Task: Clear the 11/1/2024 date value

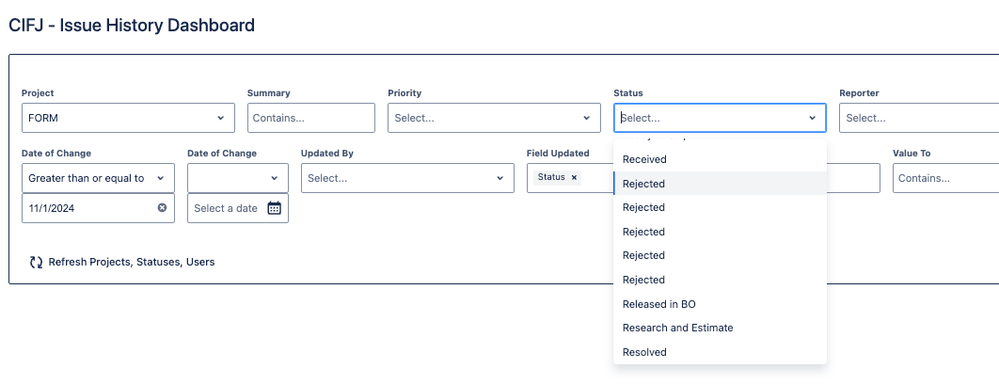Action: coord(162,208)
